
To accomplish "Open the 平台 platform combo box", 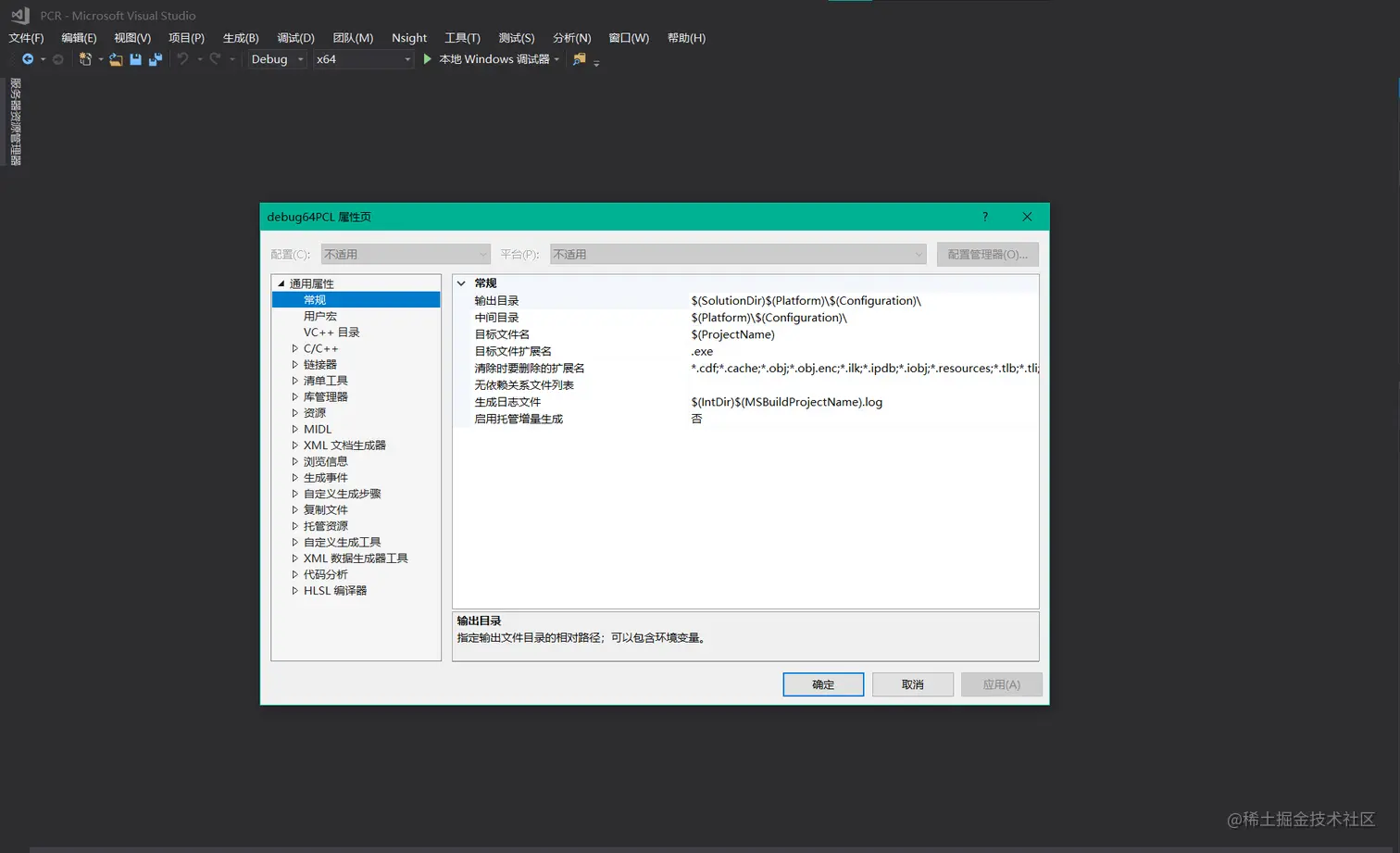I will click(x=738, y=254).
